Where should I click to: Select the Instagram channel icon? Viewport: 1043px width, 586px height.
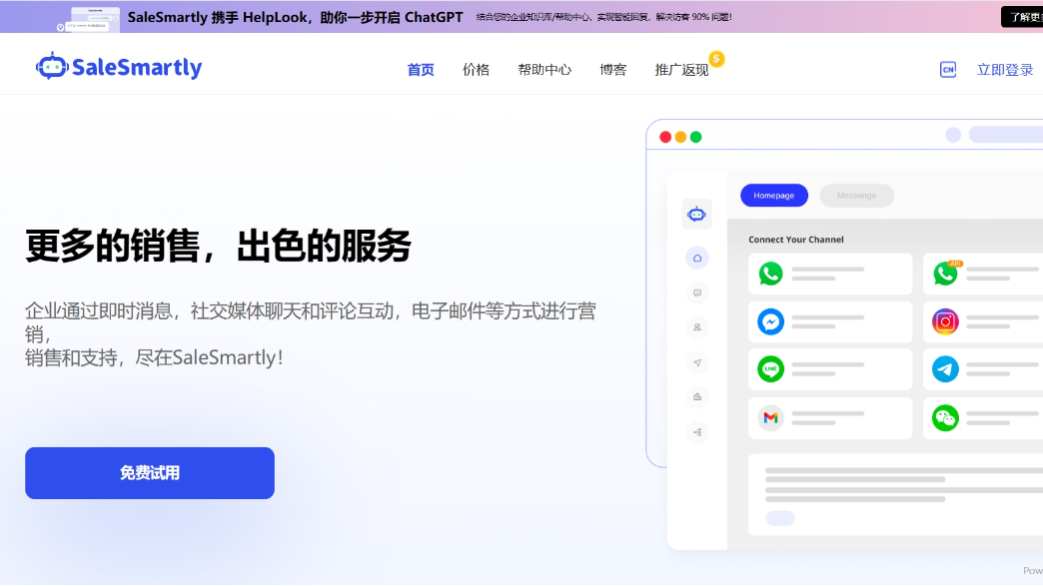(x=944, y=321)
